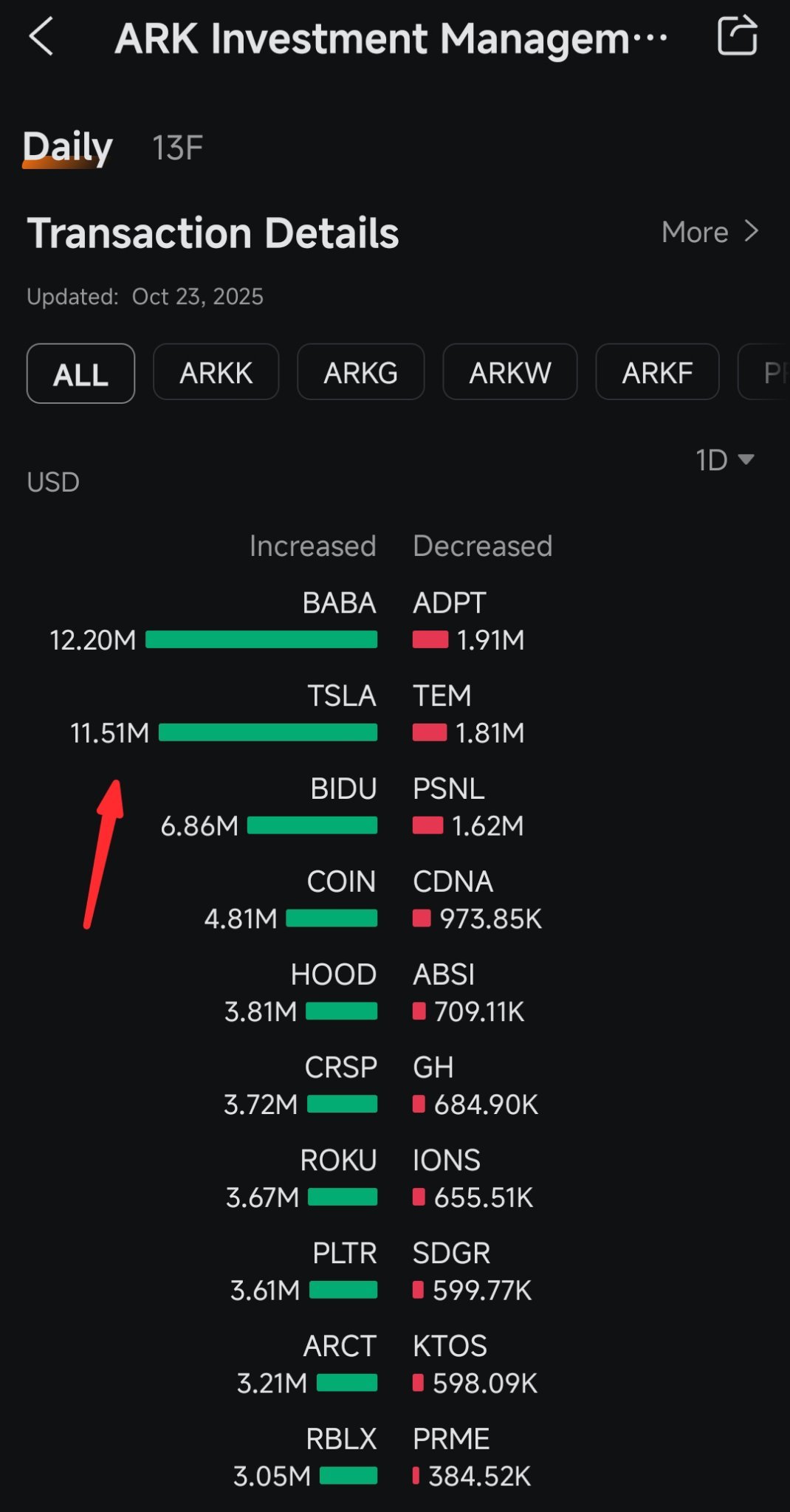Viewport: 790px width, 1512px height.
Task: Tap ADPT red decrease bar
Action: tap(430, 639)
